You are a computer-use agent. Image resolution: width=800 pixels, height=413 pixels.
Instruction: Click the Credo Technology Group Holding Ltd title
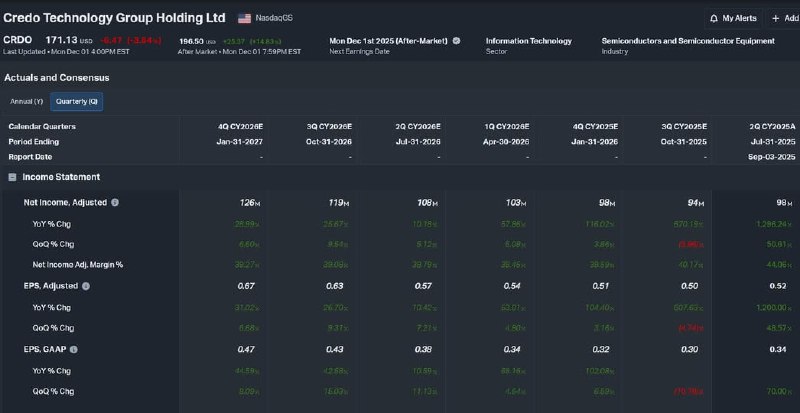[114, 18]
